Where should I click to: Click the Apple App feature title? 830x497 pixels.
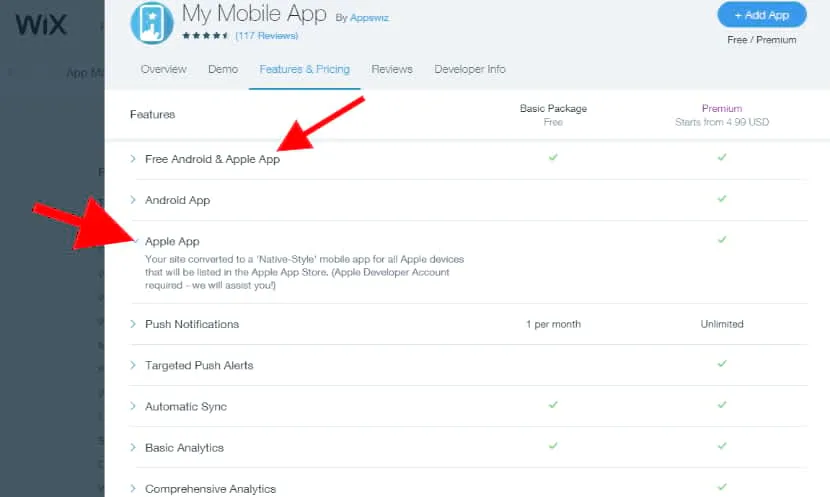point(172,241)
